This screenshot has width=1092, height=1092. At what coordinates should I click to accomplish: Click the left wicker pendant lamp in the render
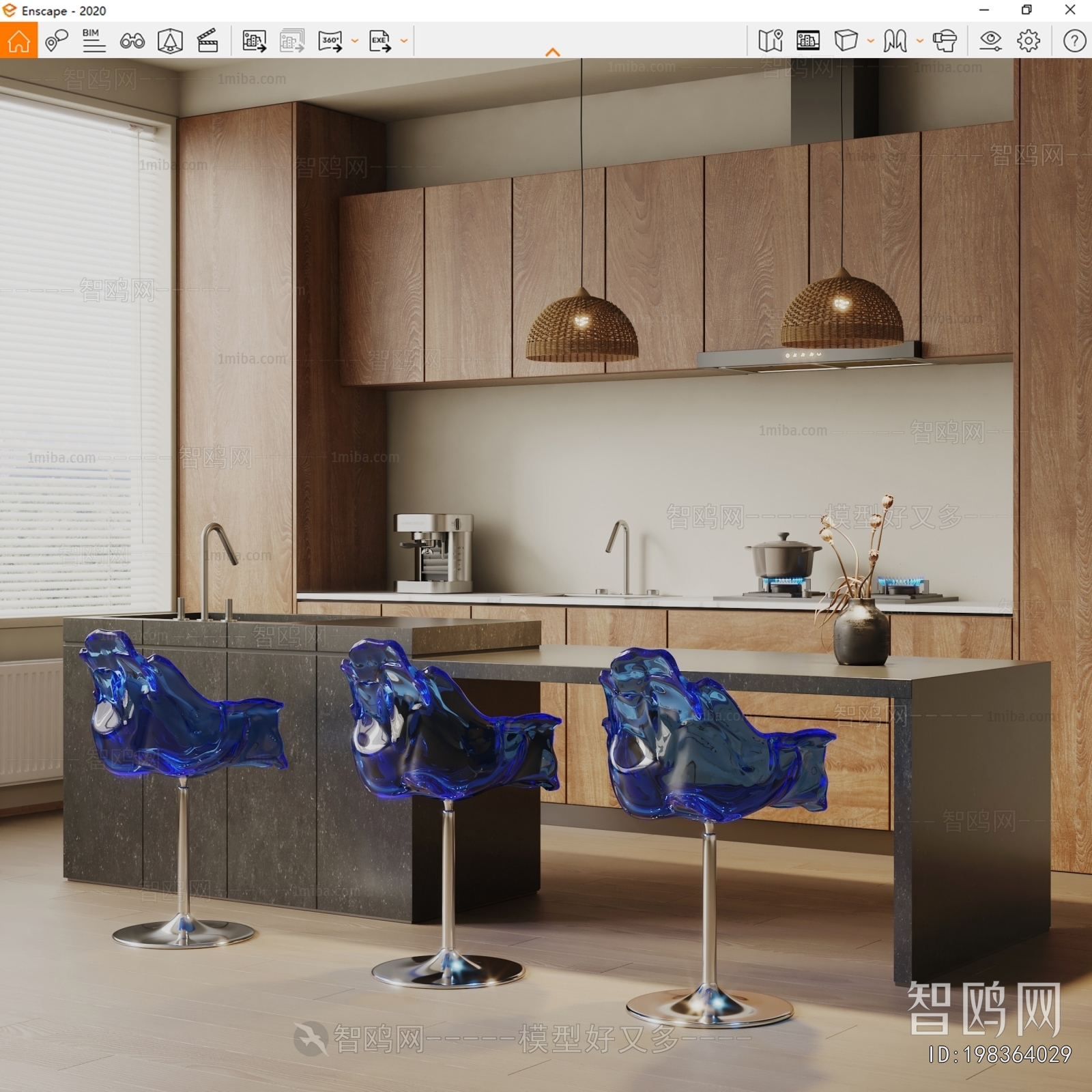(x=581, y=324)
